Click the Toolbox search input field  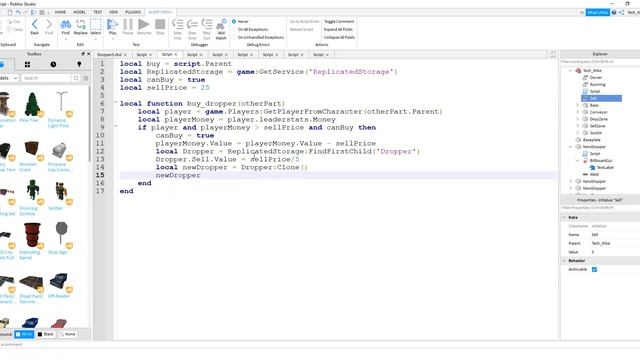(47, 78)
